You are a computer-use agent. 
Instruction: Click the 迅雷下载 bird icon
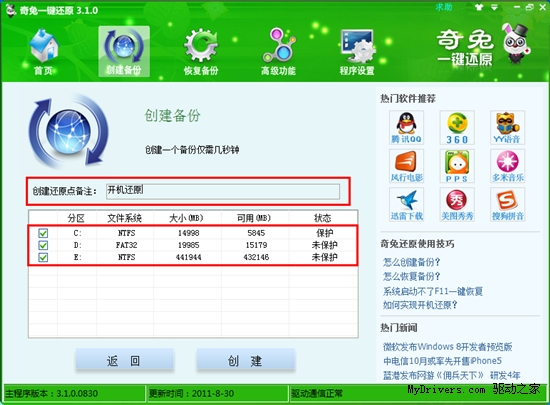[406, 204]
